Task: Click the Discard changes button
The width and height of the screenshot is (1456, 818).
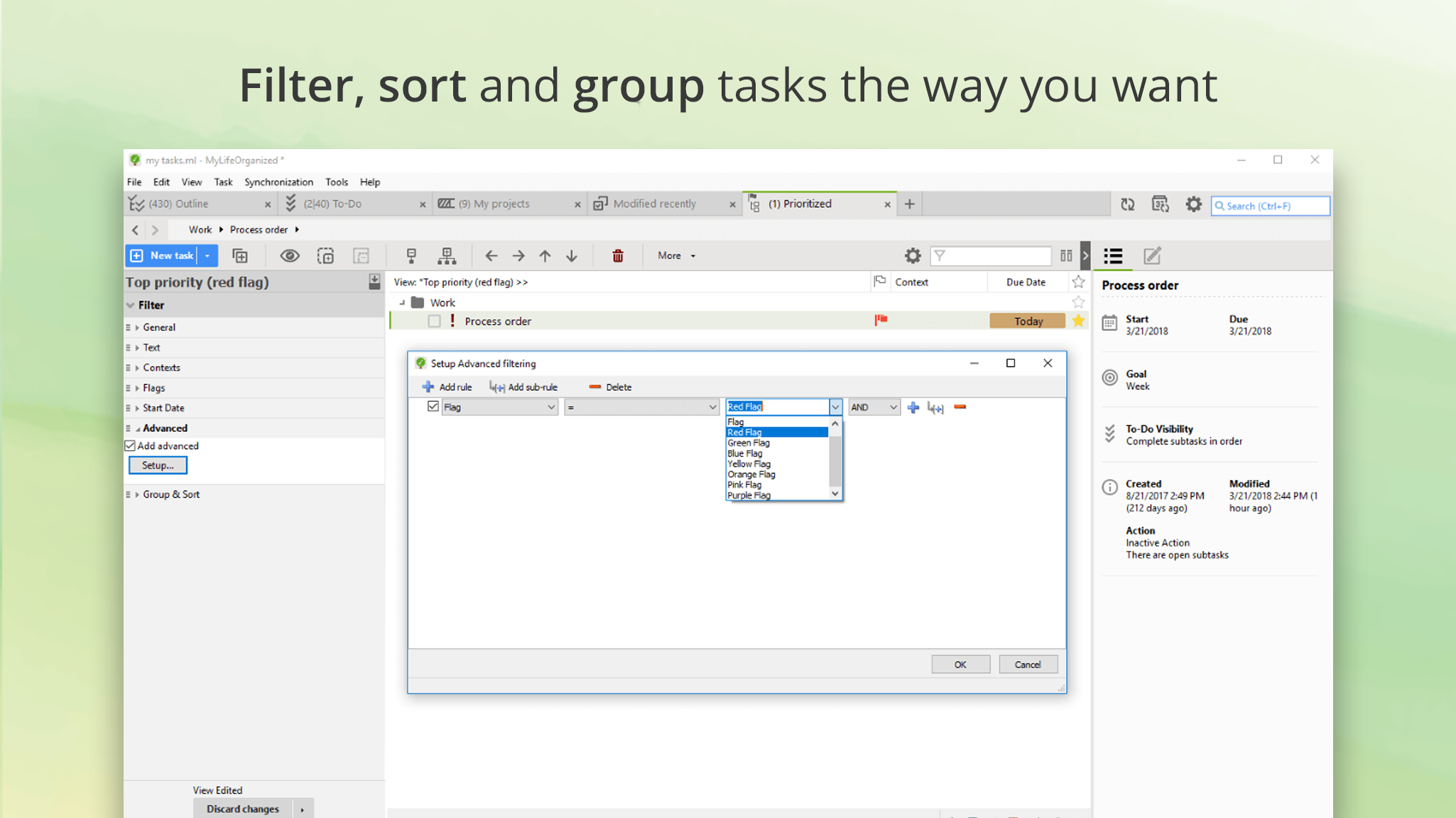Action: 241,808
